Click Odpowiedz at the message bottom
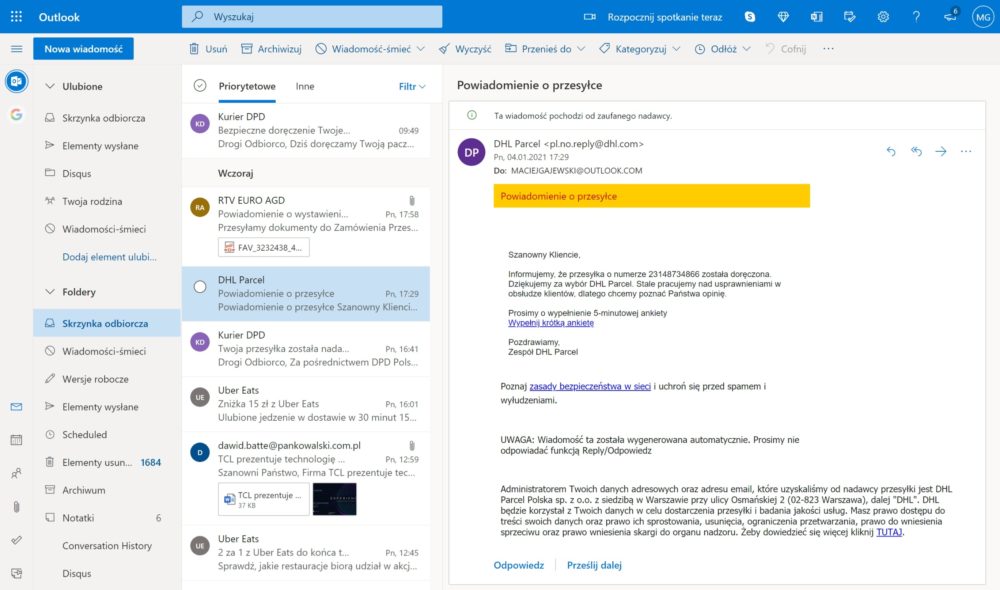 (518, 565)
